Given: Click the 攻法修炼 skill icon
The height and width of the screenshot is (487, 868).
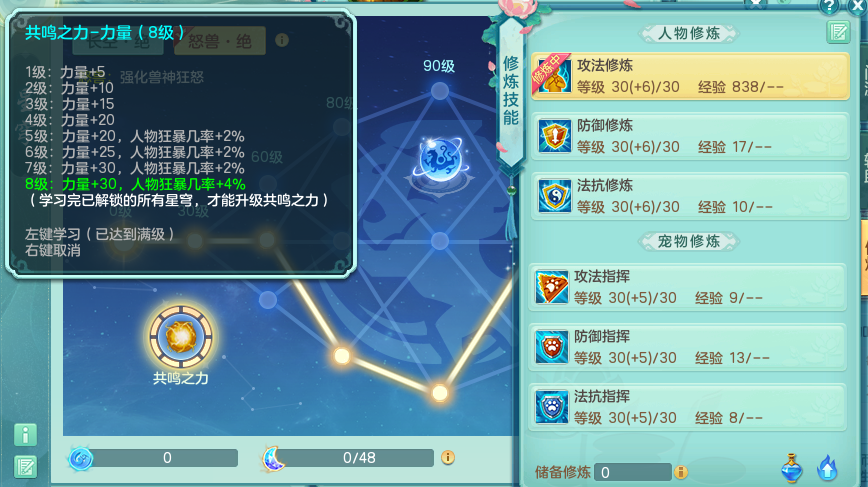Looking at the screenshot, I should [554, 75].
